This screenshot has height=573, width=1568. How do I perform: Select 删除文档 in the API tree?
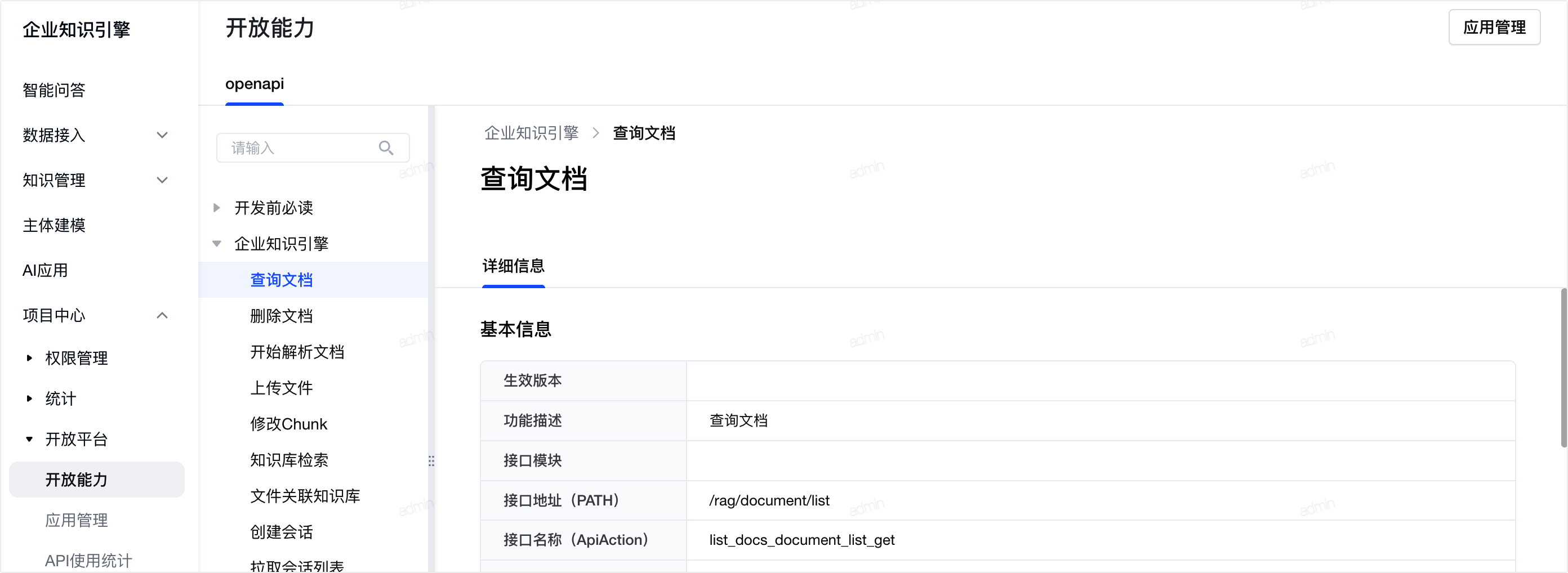point(282,316)
